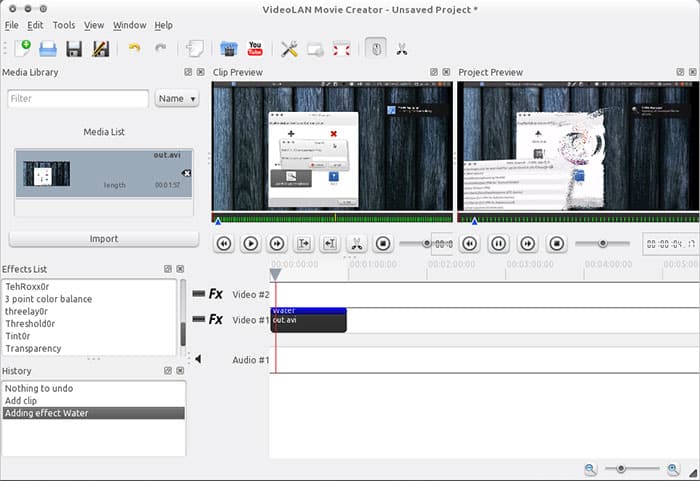Float the History panel

pos(168,371)
